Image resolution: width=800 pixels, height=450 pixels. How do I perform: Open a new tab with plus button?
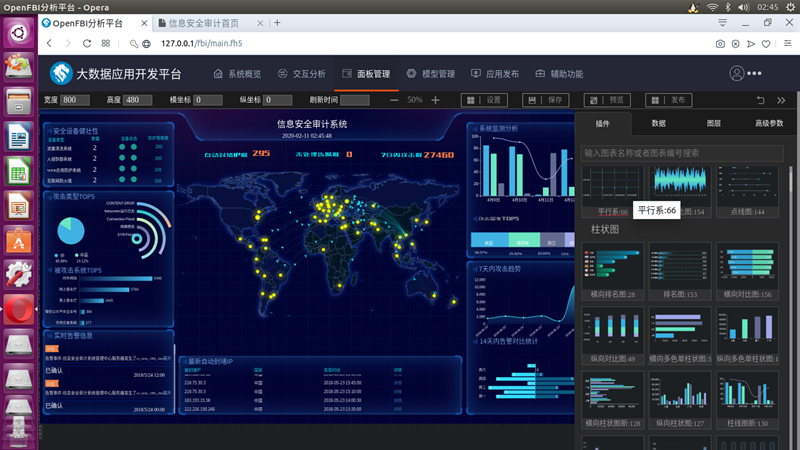[x=278, y=23]
